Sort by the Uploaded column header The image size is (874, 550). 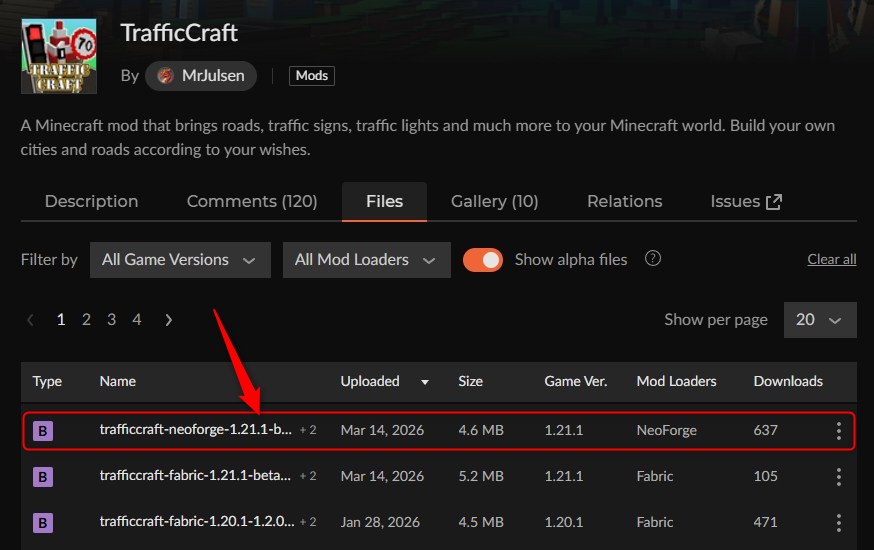pyautogui.click(x=370, y=381)
